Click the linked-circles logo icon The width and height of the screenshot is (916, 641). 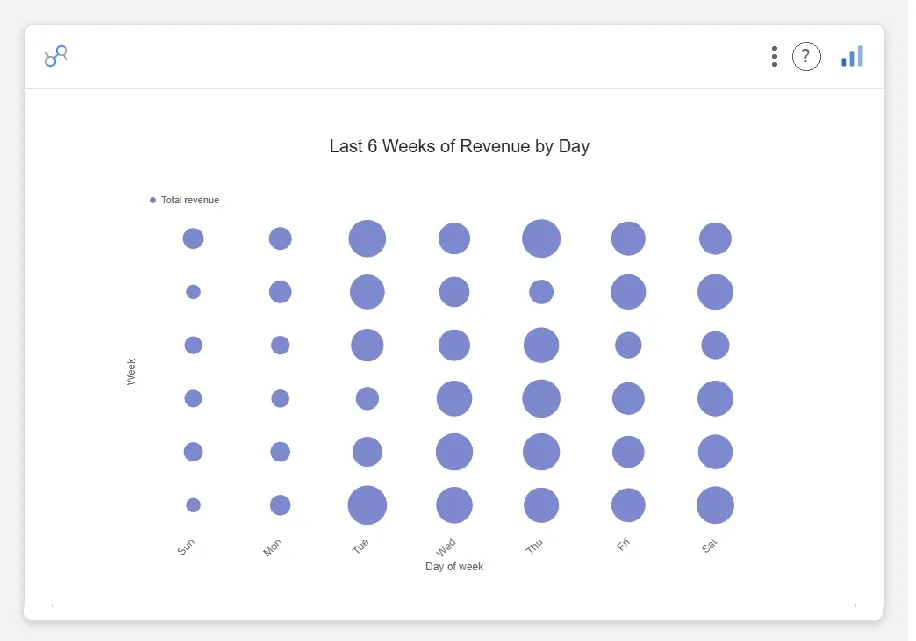click(x=56, y=56)
